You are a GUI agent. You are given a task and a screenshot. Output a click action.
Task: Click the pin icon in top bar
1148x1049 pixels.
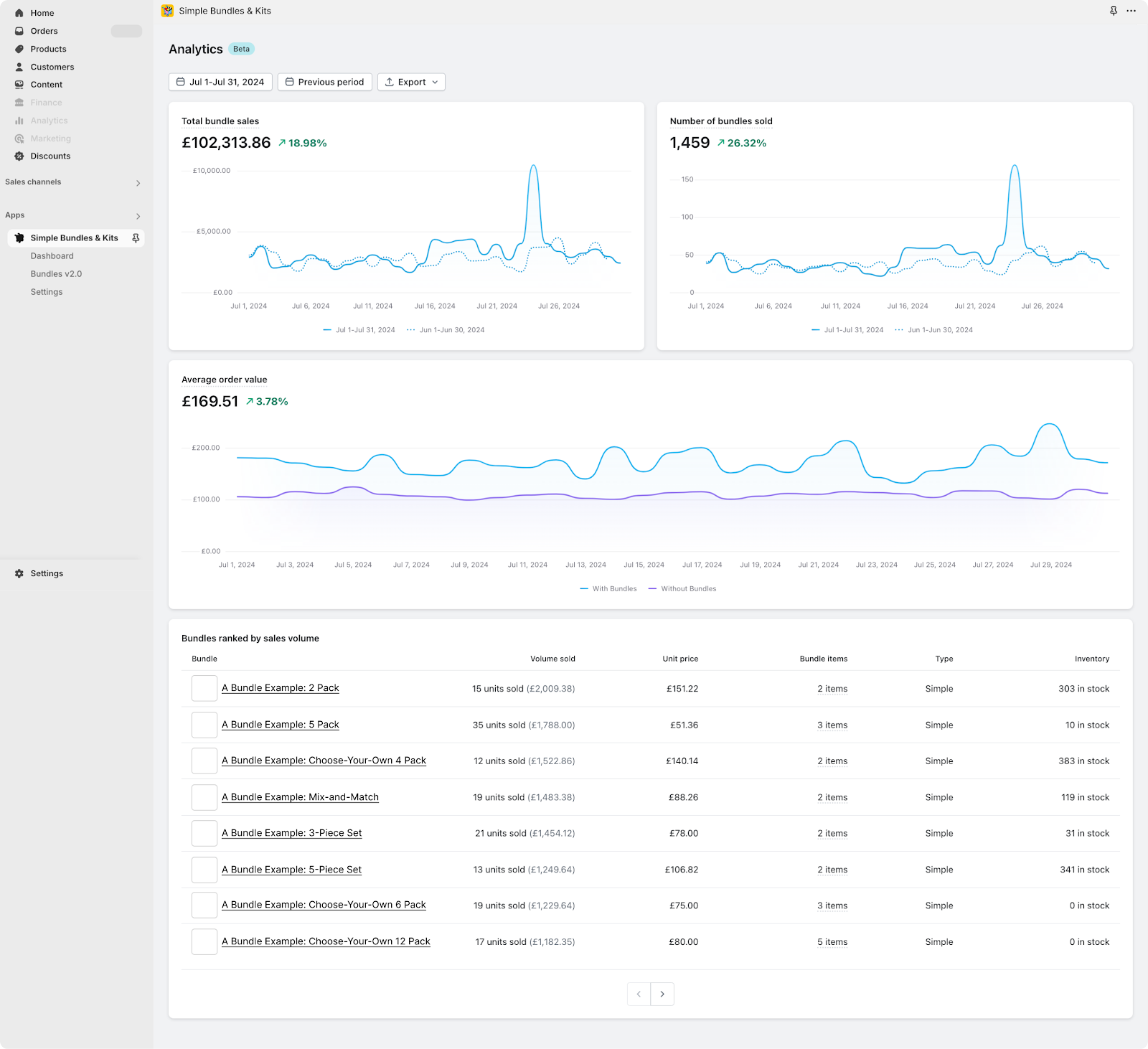[1114, 11]
